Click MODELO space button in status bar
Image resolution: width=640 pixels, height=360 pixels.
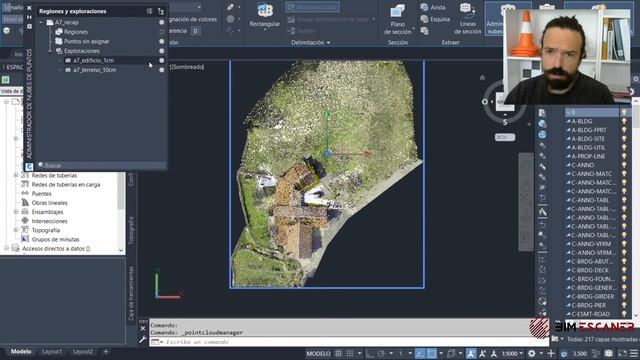(318, 353)
